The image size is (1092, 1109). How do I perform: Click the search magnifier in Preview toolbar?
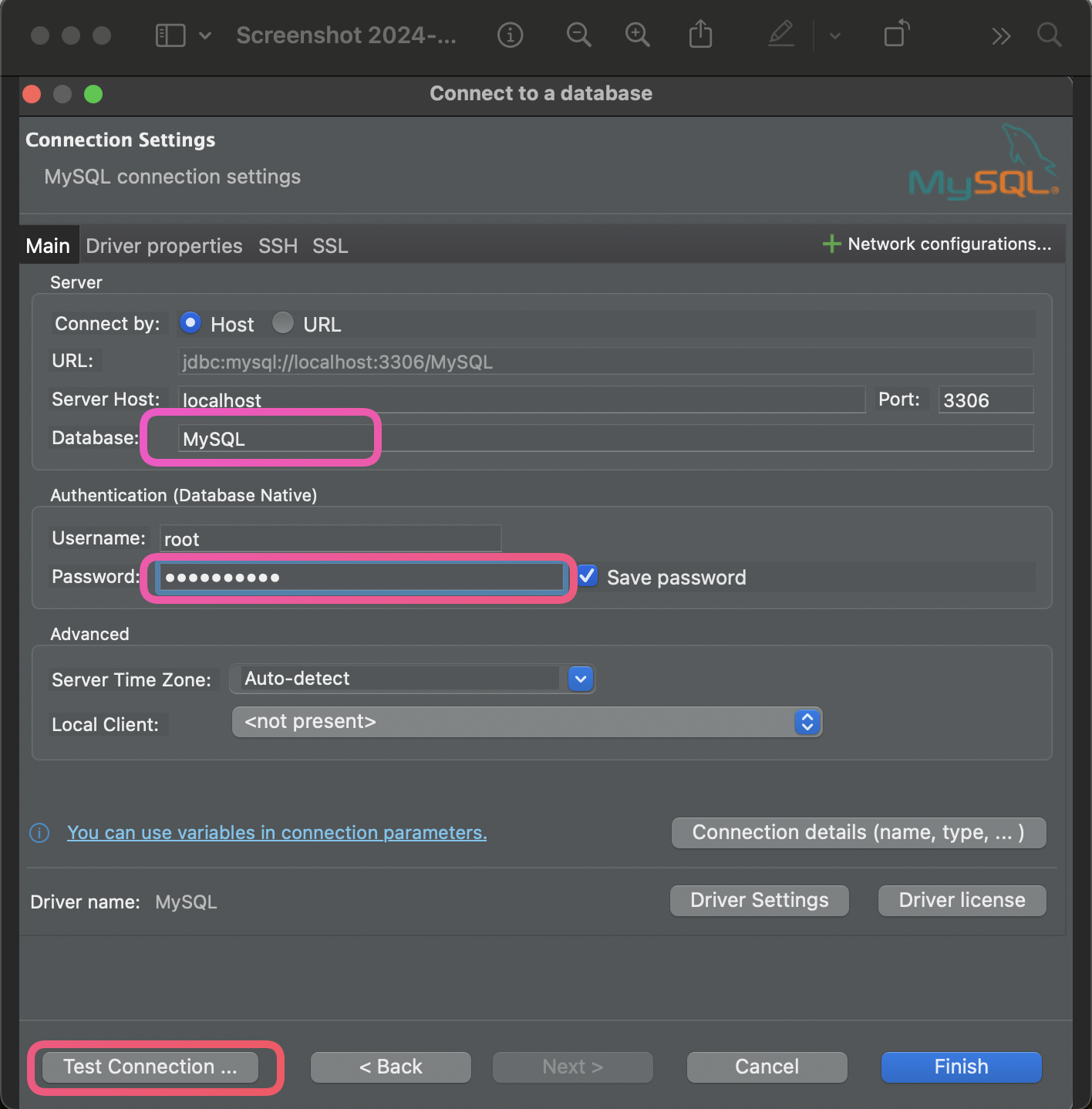pos(1049,35)
